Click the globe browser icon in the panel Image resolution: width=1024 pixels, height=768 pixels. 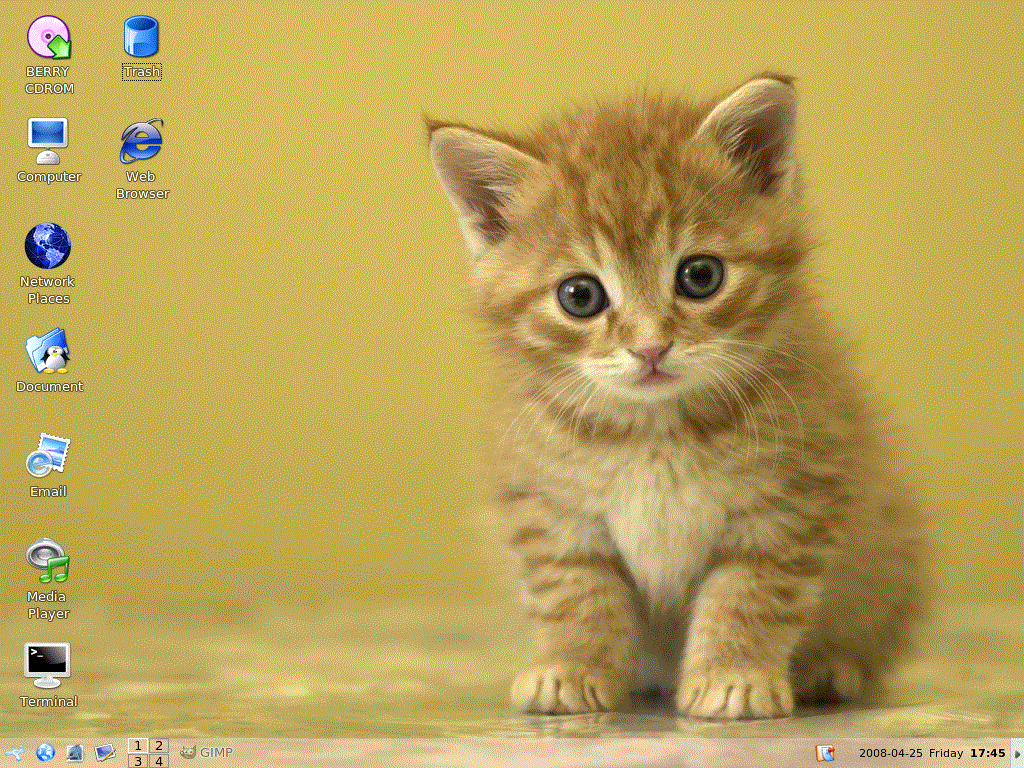(45, 753)
